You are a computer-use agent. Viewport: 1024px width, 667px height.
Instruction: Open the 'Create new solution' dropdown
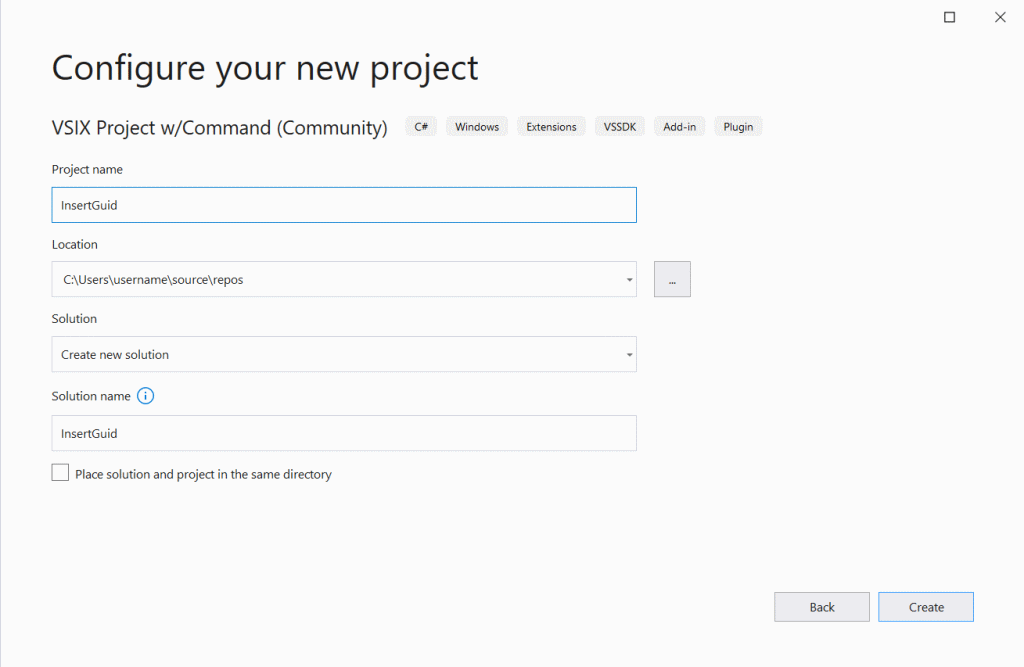coord(629,354)
